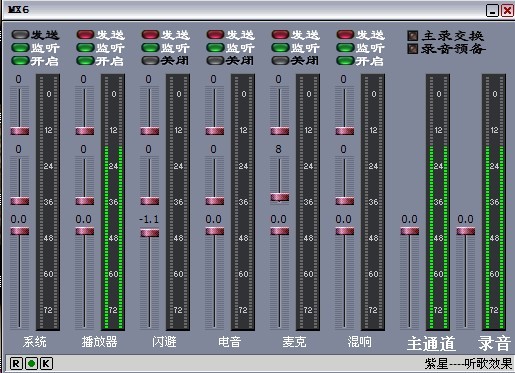Click the middle slider knob of 系统 channel
The height and width of the screenshot is (373, 515).
[x=20, y=201]
